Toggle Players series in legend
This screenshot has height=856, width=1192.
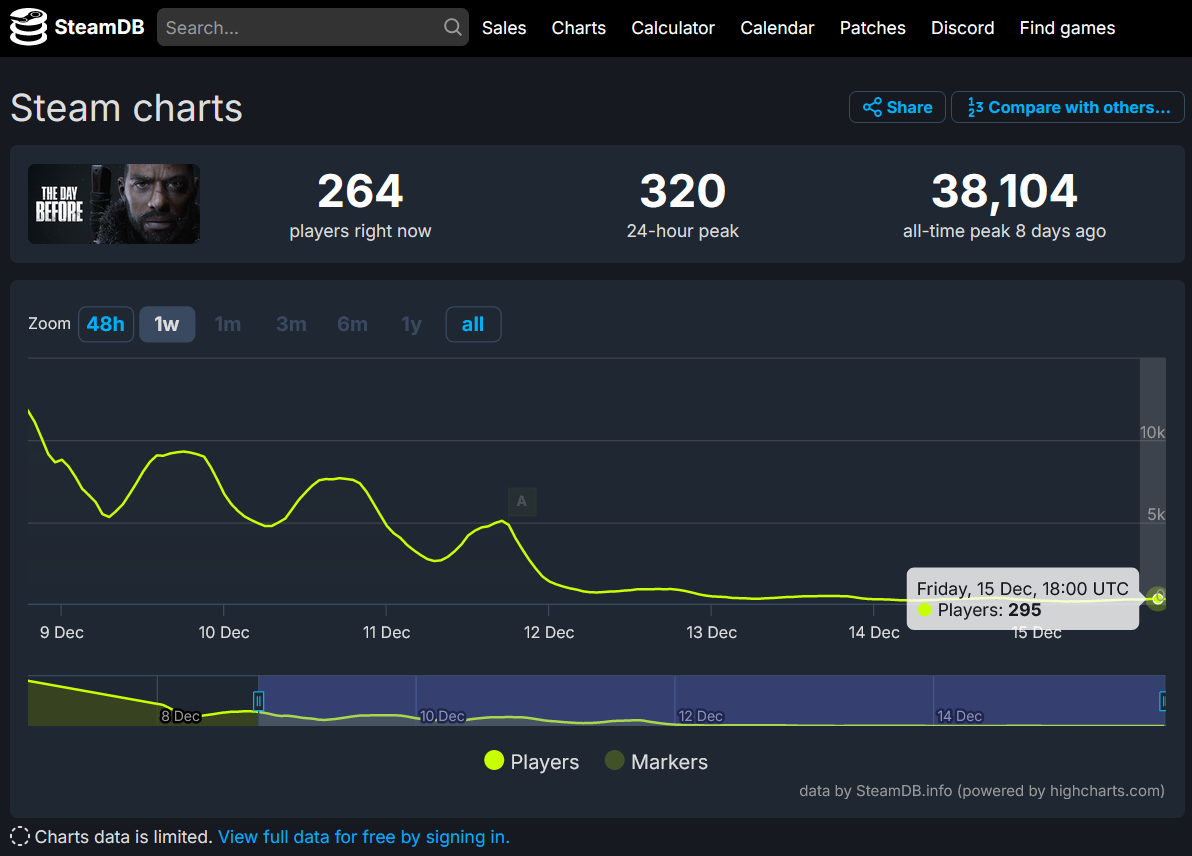point(531,761)
